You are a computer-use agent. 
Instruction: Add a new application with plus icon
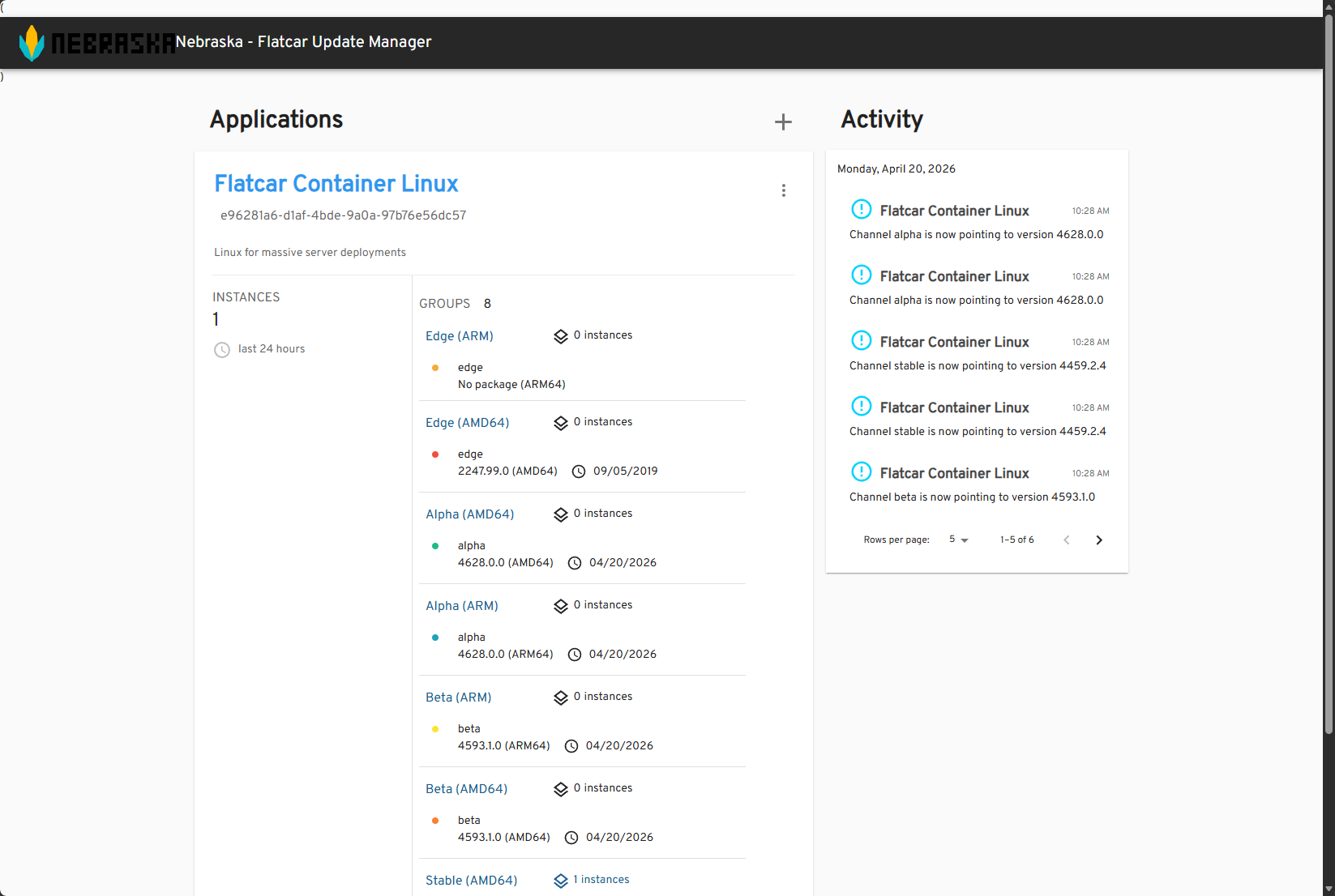[x=783, y=122]
